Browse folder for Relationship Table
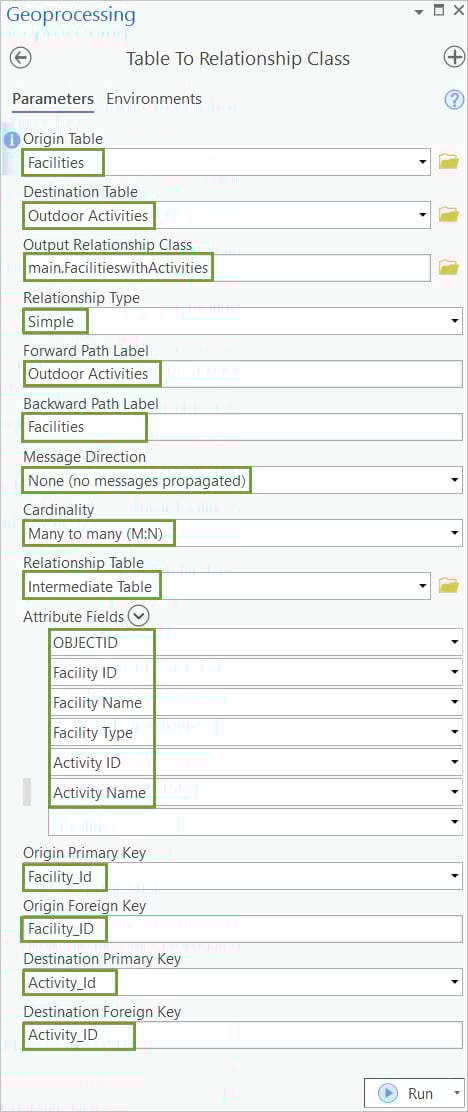468x1112 pixels. click(448, 585)
